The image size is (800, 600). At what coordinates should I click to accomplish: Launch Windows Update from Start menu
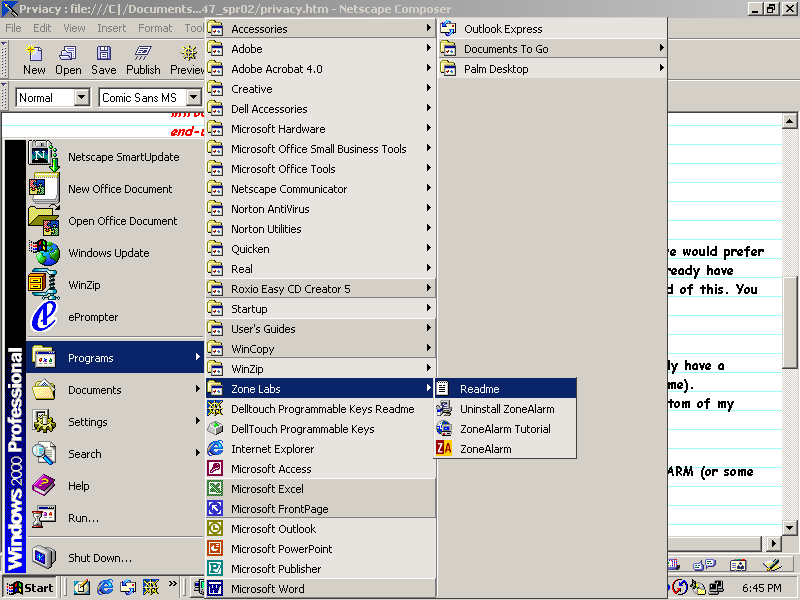[x=115, y=253]
